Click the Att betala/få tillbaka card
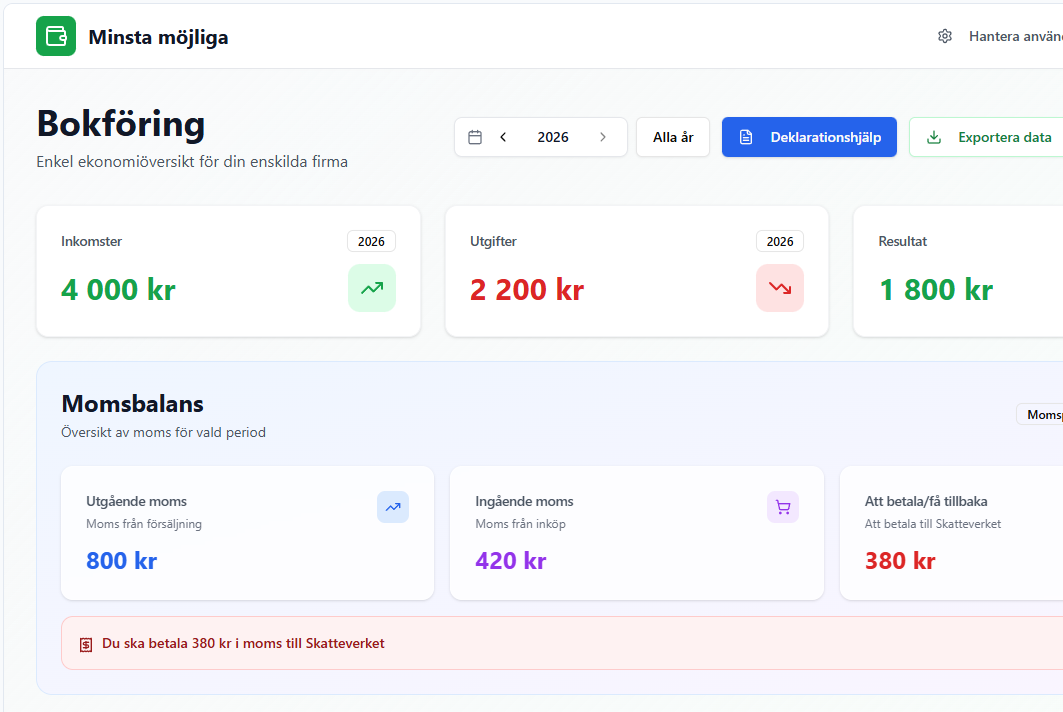Image resolution: width=1063 pixels, height=712 pixels. (x=950, y=533)
